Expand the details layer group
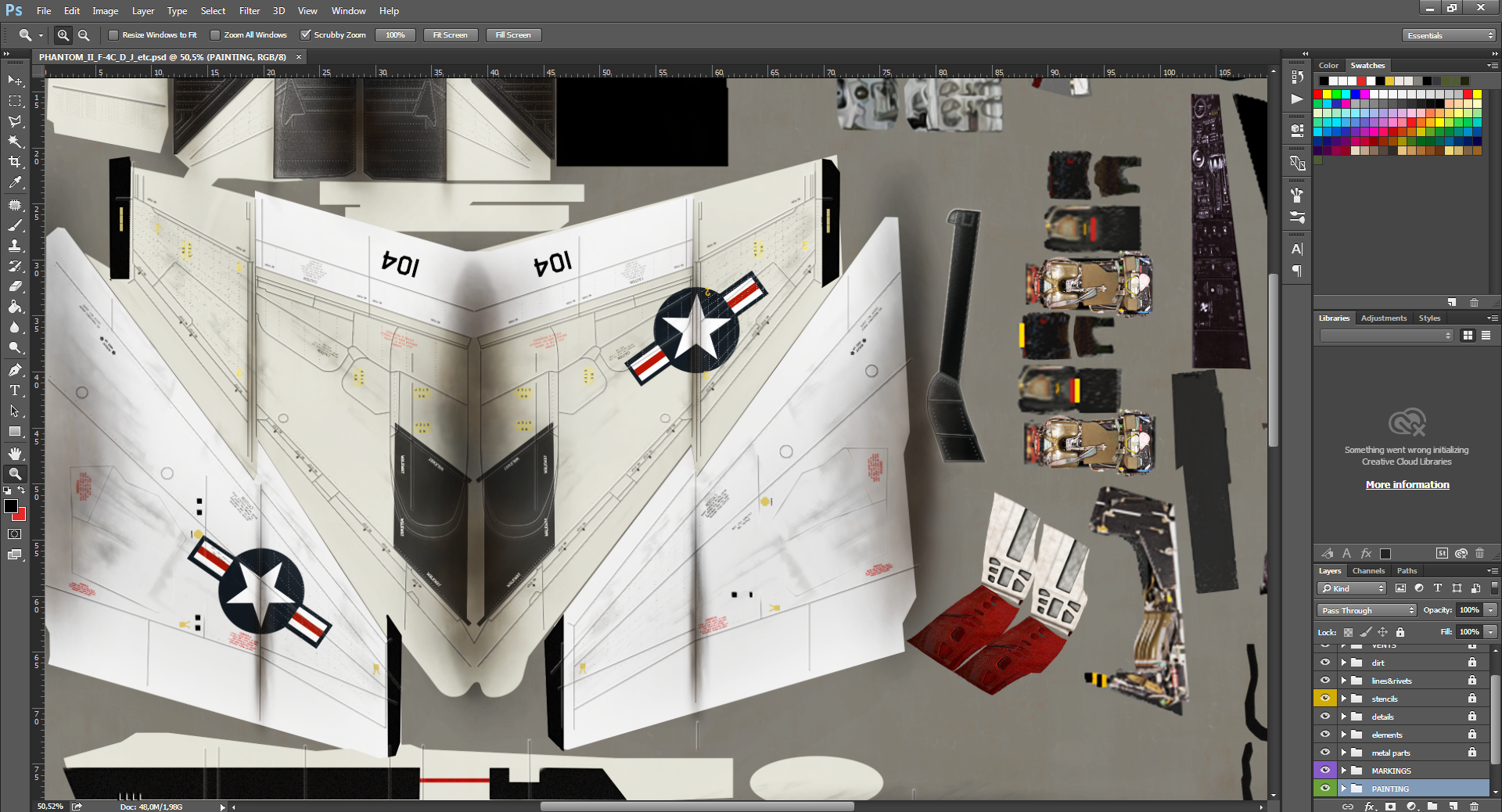The width and height of the screenshot is (1502, 812). (1344, 717)
